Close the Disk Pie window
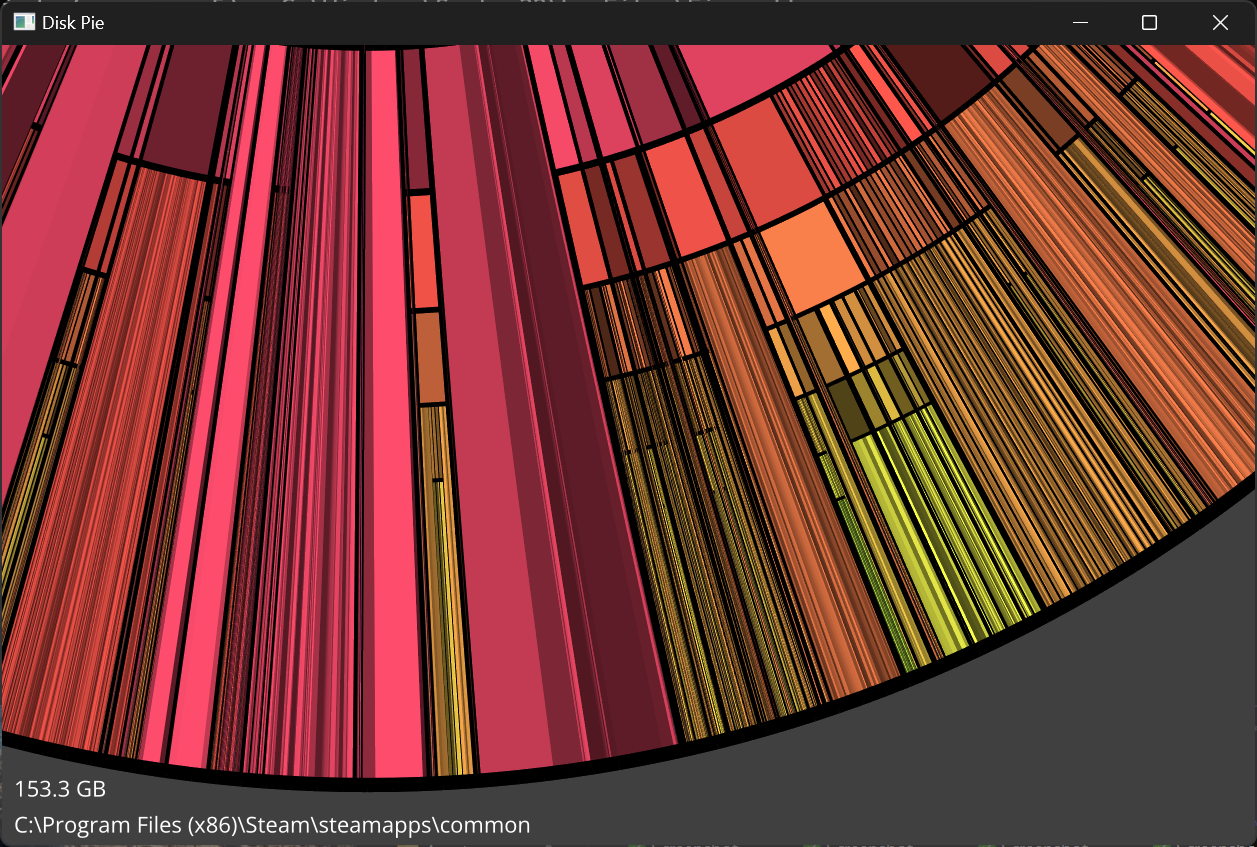This screenshot has width=1257, height=847. tap(1219, 22)
